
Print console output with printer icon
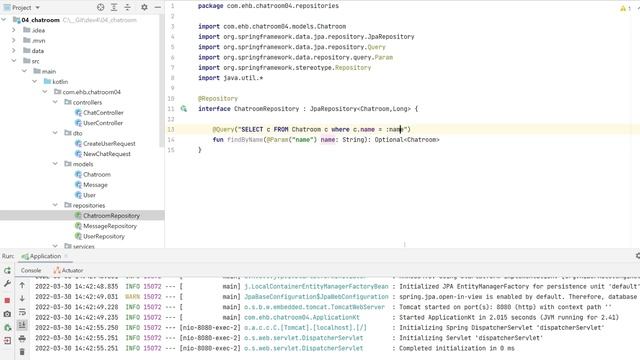[x=22, y=339]
